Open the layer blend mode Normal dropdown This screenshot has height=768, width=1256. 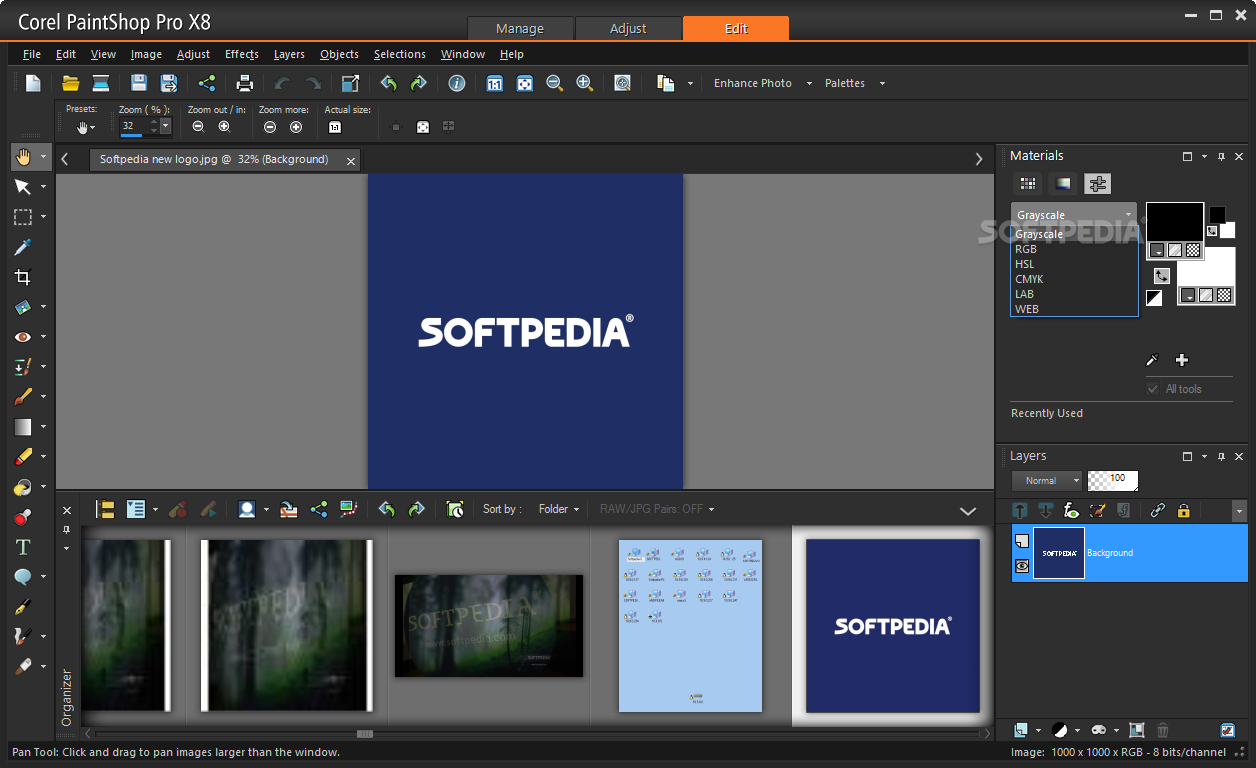1046,481
